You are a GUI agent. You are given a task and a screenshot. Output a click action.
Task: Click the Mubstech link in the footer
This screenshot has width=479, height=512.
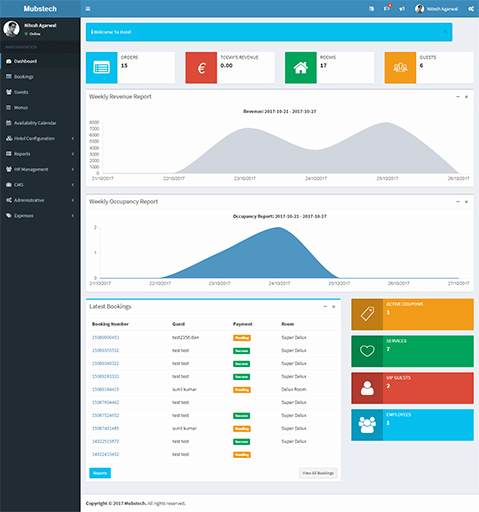[135, 503]
